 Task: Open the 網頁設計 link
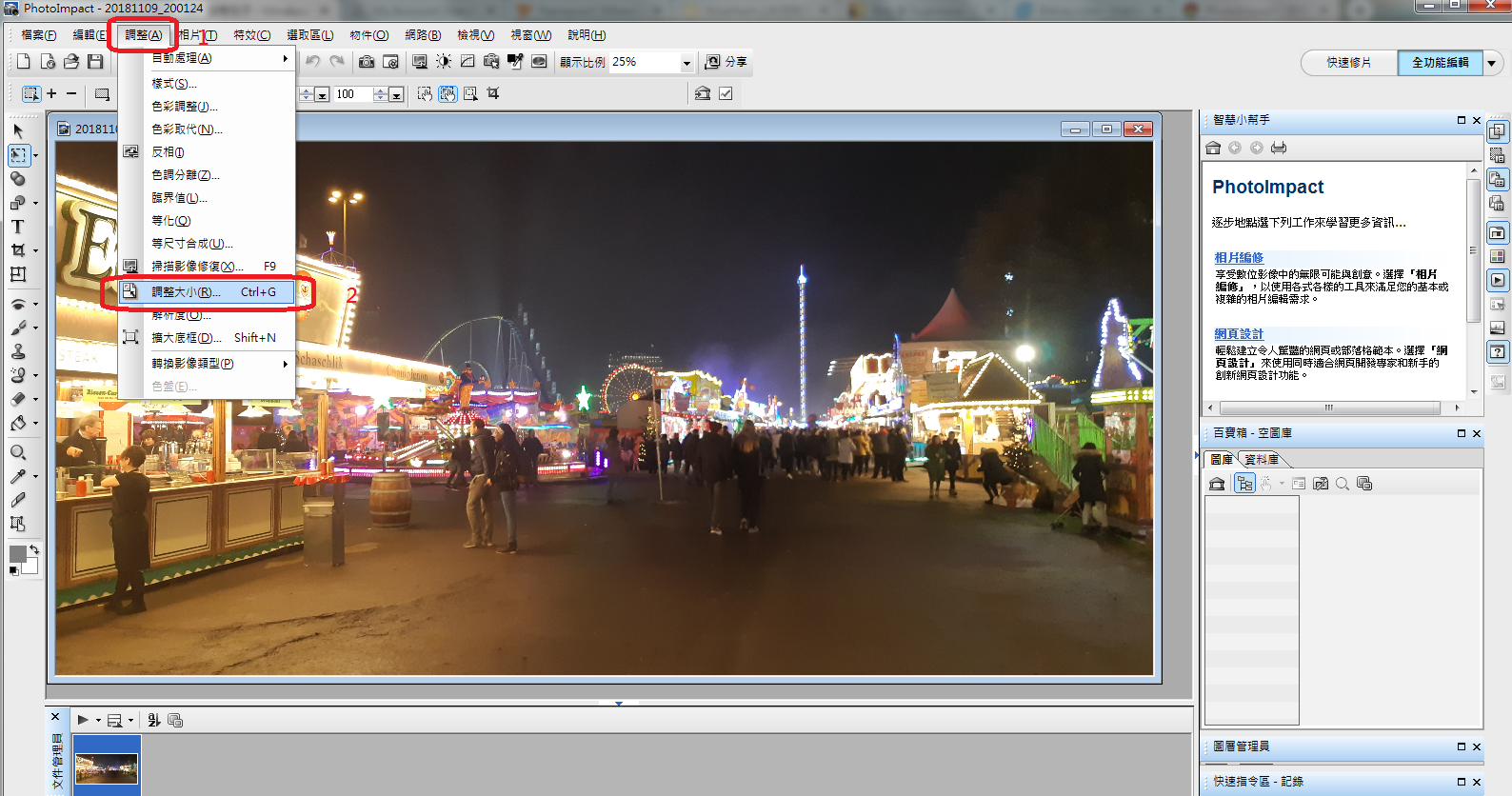point(1239,334)
